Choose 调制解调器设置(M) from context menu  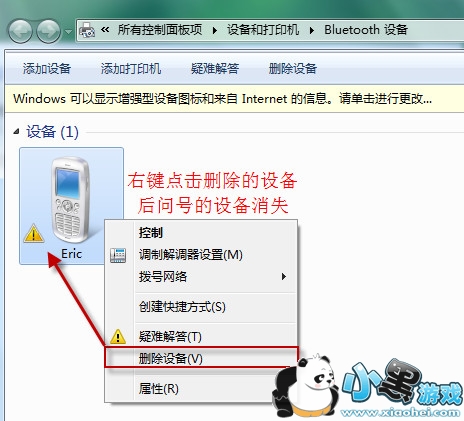click(191, 255)
